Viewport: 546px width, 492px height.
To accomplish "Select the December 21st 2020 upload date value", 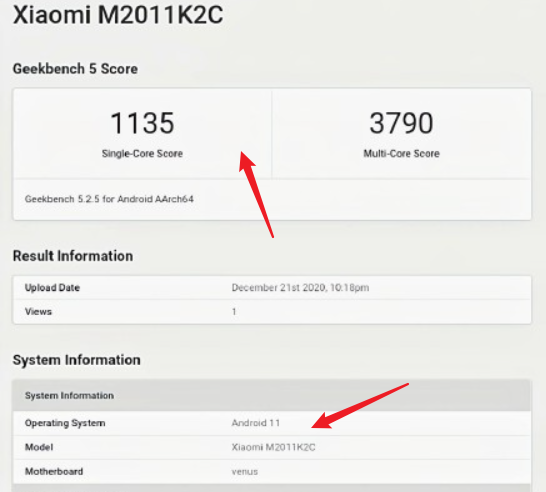I will (x=300, y=288).
